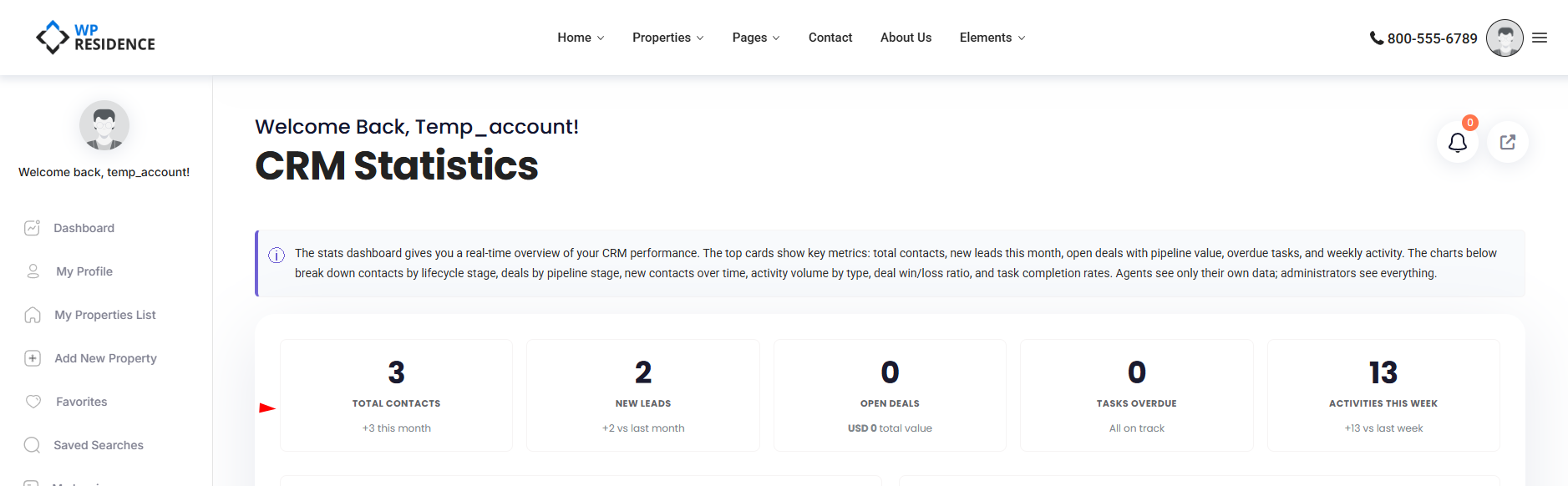Viewport: 1568px width, 486px height.
Task: Open the Contact page
Action: coord(830,38)
